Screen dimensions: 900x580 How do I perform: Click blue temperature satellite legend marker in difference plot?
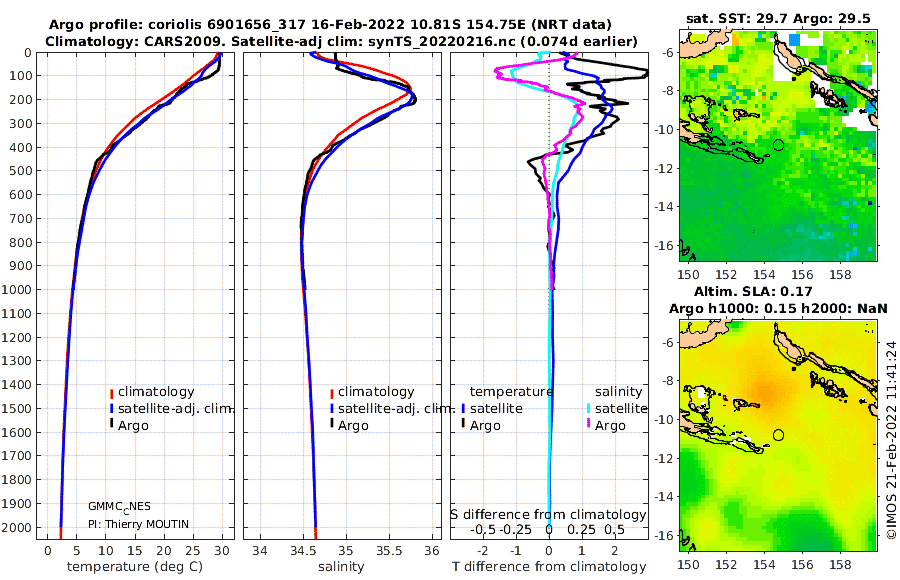pos(463,409)
